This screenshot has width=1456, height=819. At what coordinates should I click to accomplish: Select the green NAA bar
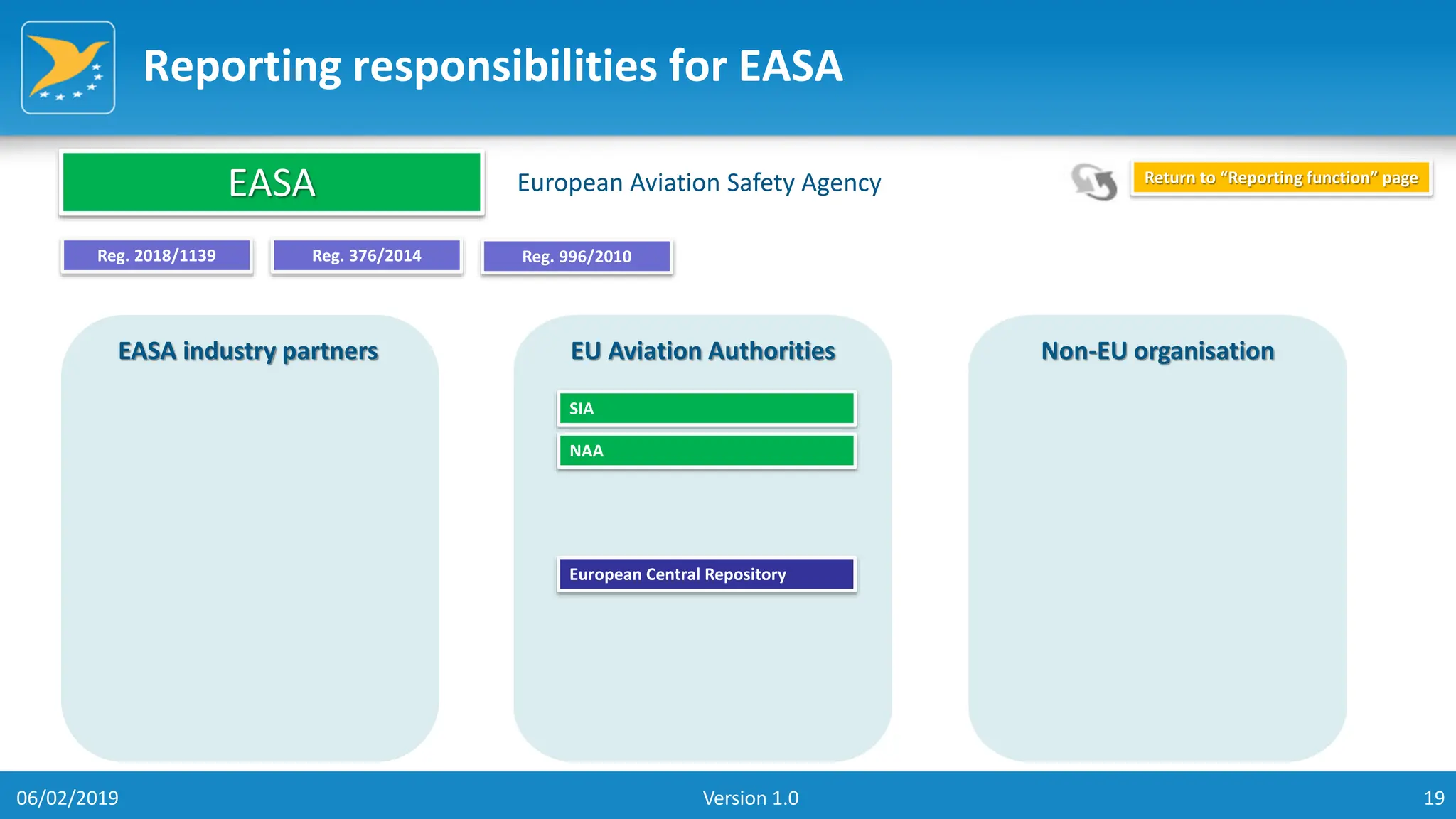point(707,451)
